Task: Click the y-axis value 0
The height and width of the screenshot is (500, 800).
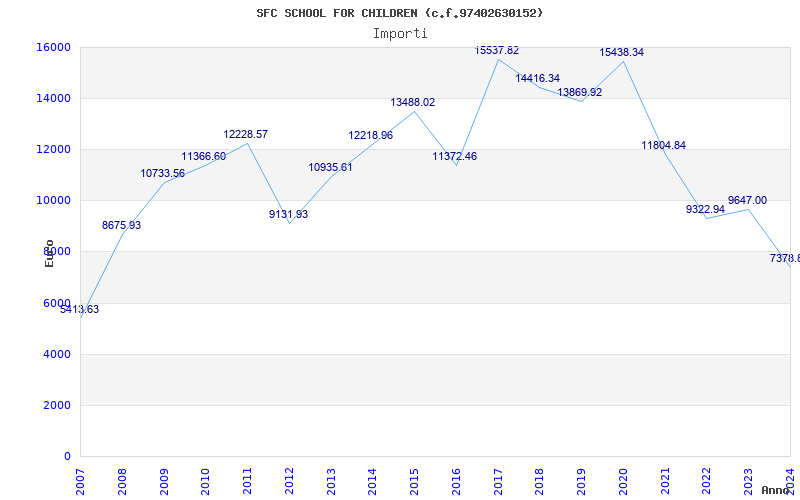Action: point(67,456)
